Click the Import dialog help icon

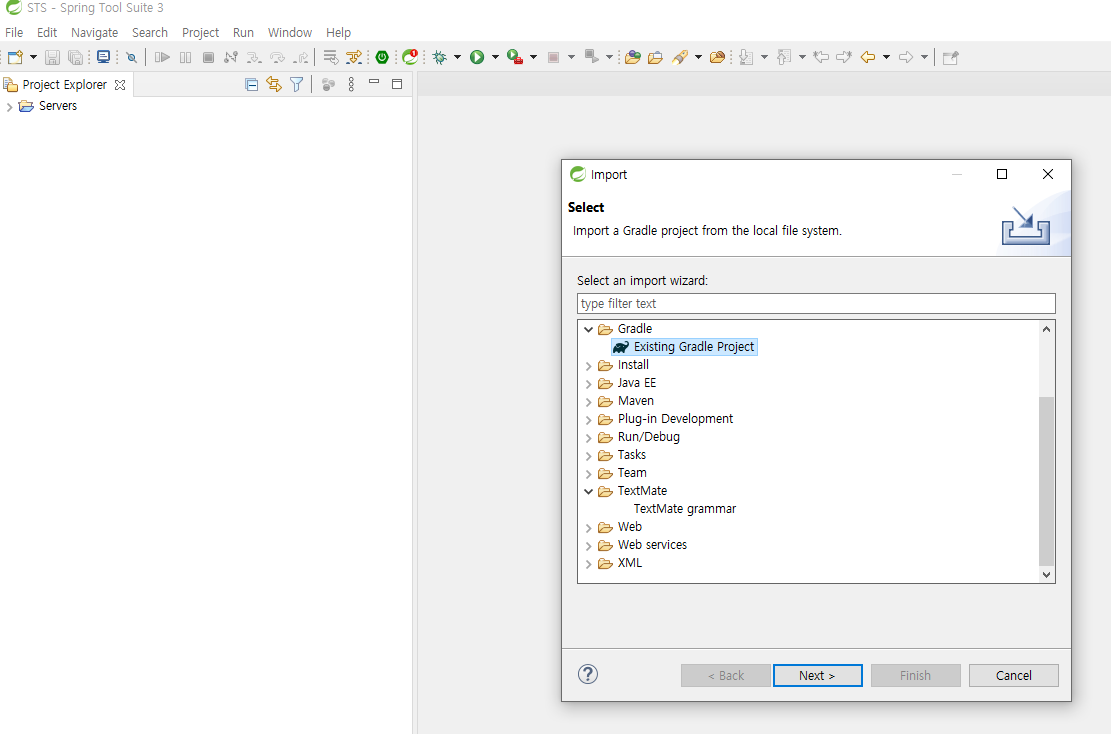point(588,674)
